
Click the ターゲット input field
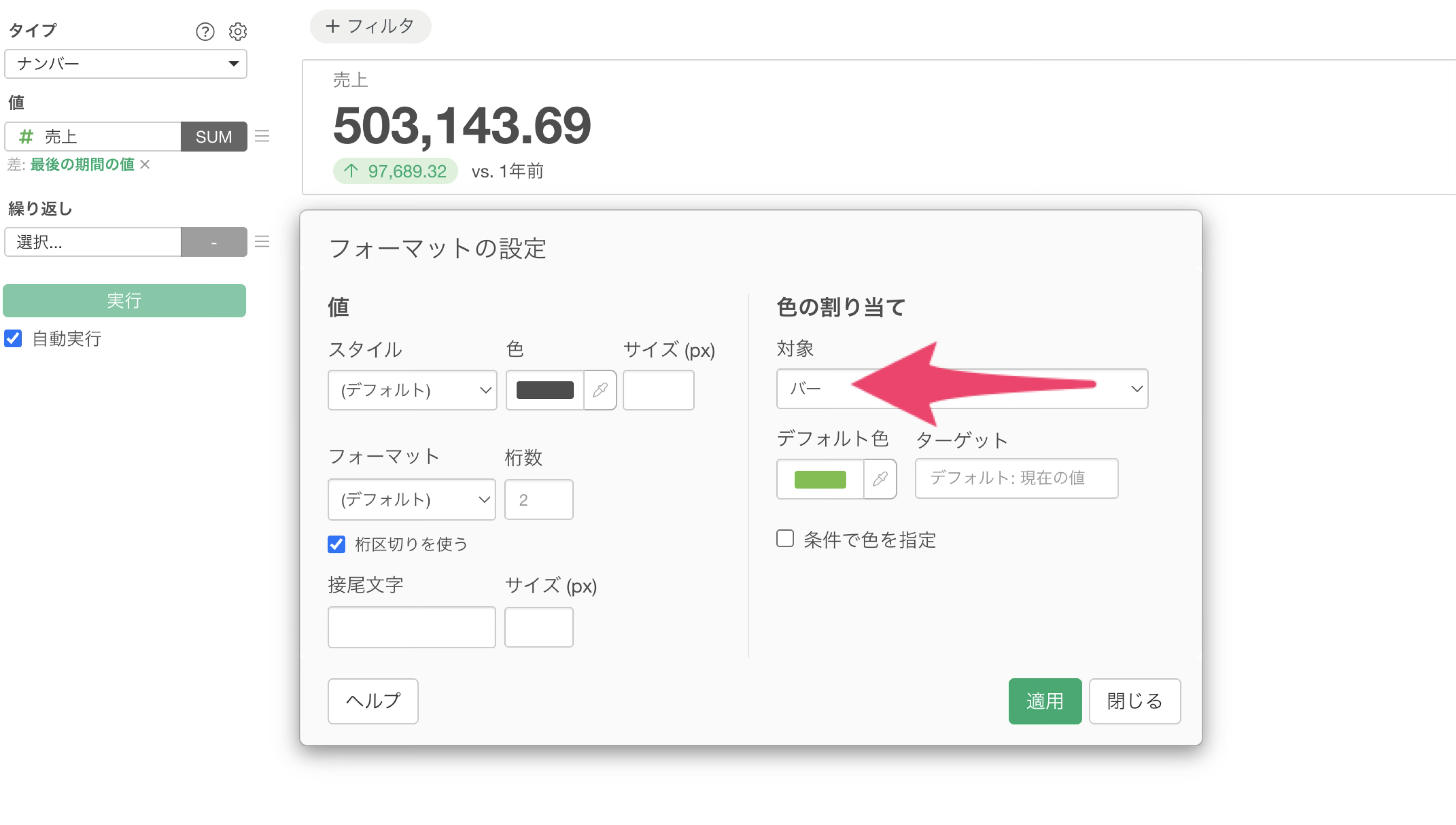click(x=1016, y=478)
